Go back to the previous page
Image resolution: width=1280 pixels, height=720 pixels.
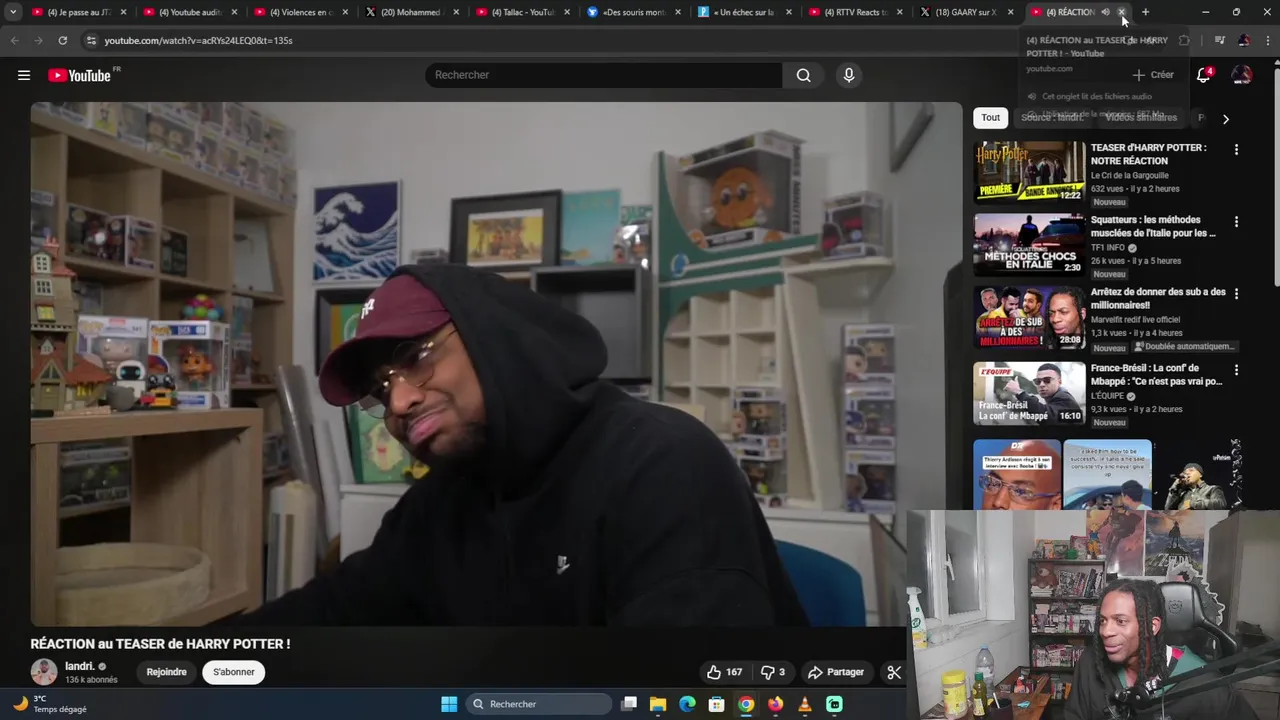pyautogui.click(x=14, y=40)
